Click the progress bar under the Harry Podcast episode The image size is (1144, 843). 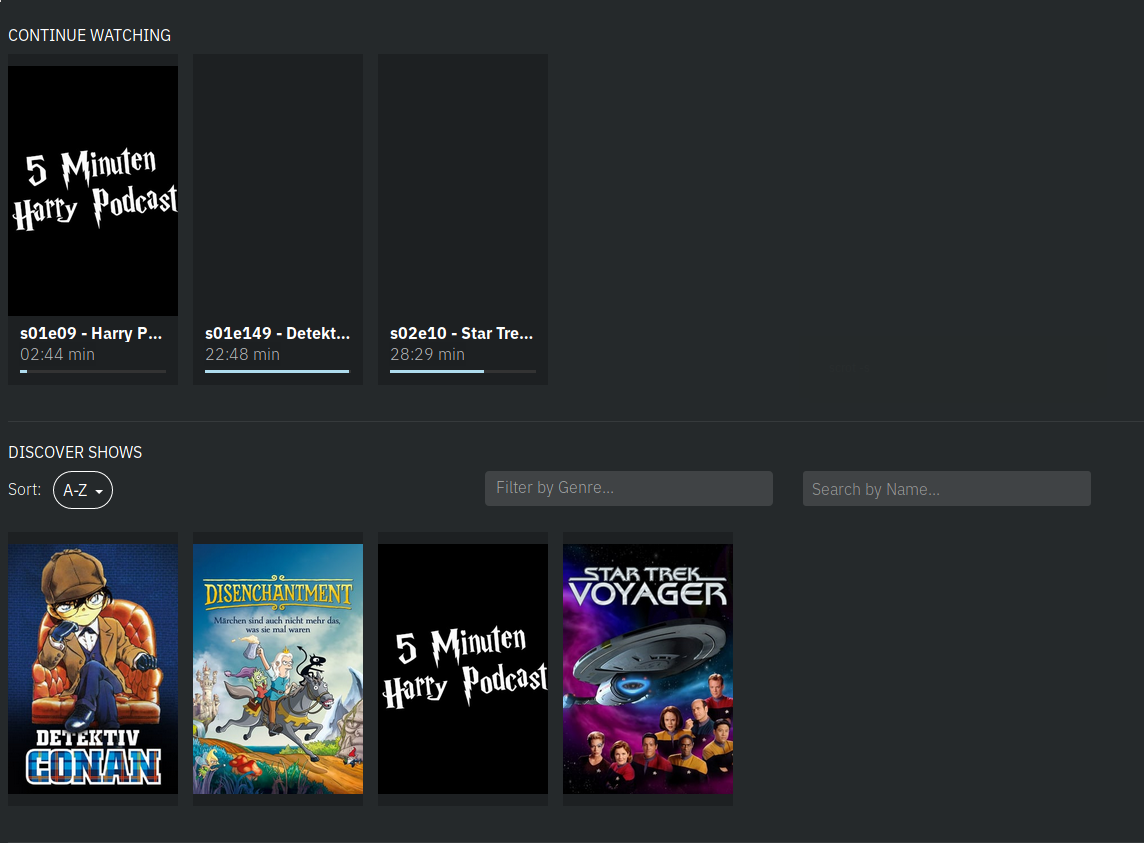(92, 371)
